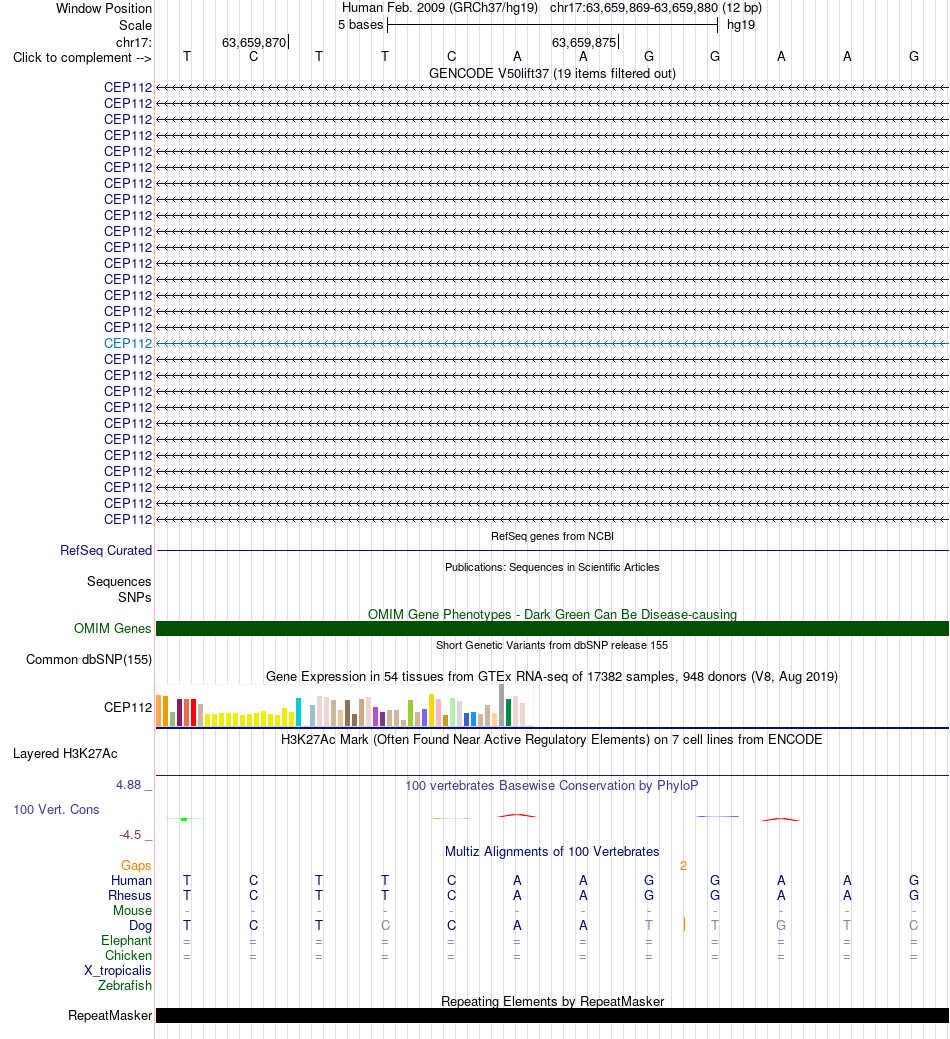Click the Common dbSNP(155) track label

point(89,659)
